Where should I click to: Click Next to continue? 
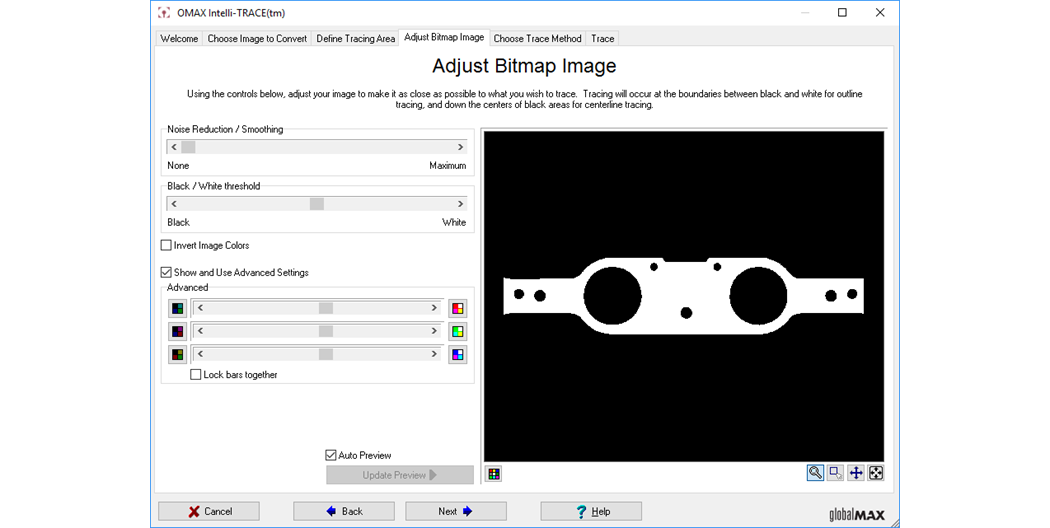click(x=455, y=511)
